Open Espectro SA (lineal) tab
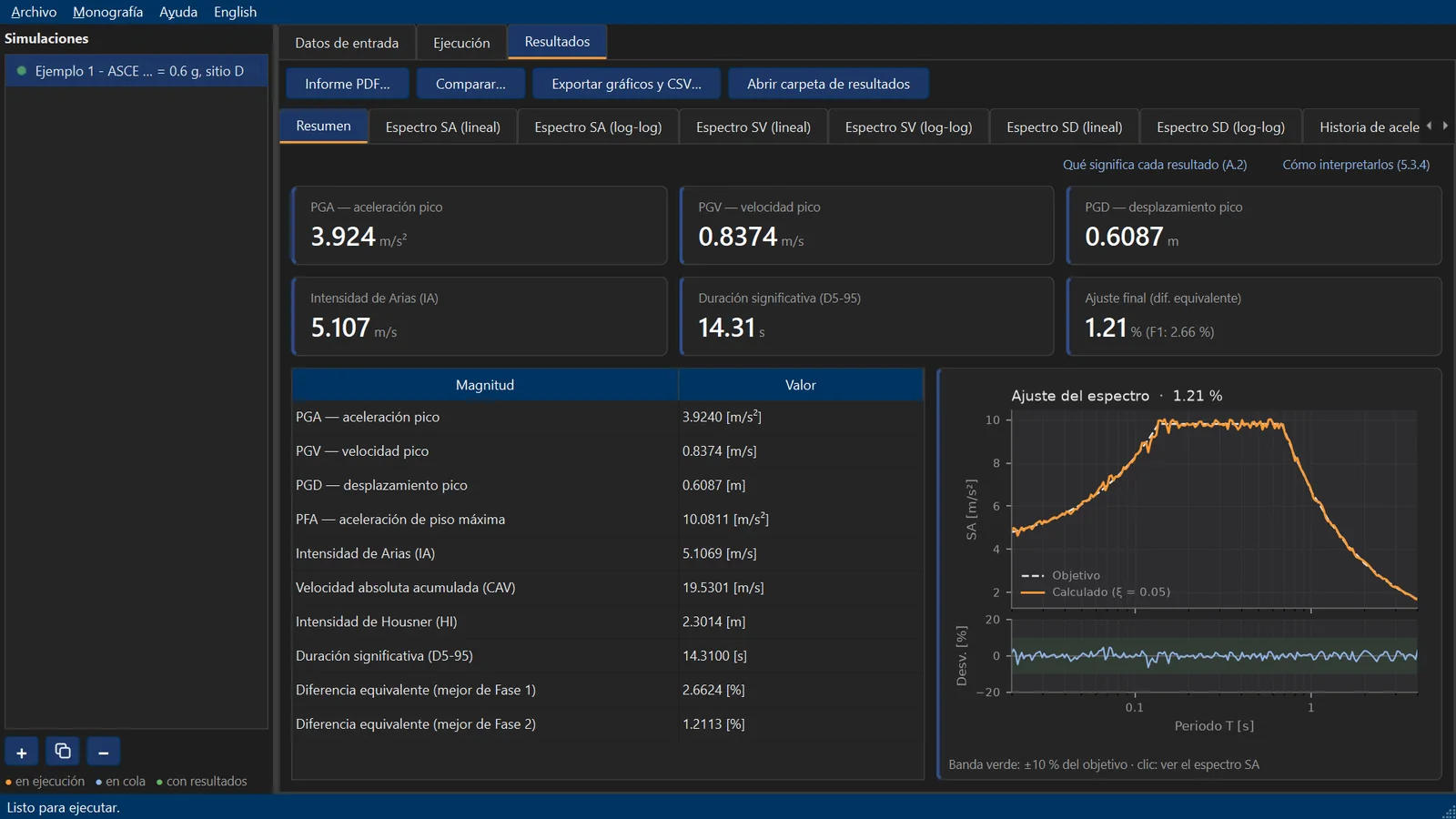Viewport: 1456px width, 819px height. click(442, 127)
